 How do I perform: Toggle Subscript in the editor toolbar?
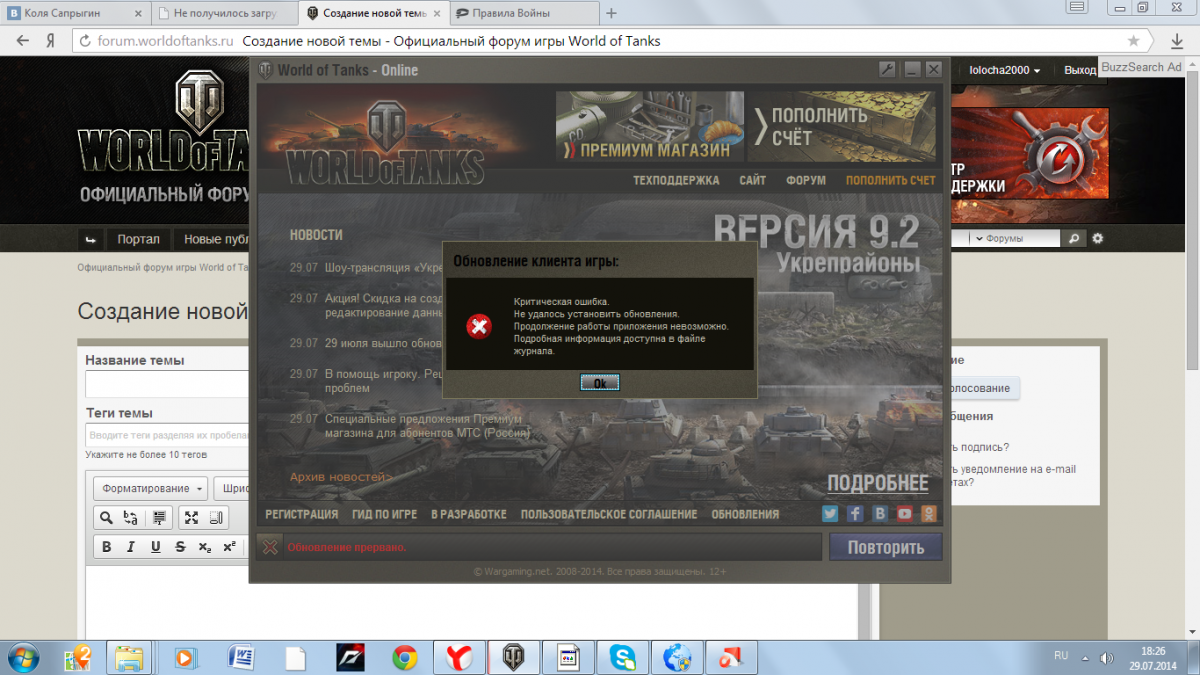205,547
